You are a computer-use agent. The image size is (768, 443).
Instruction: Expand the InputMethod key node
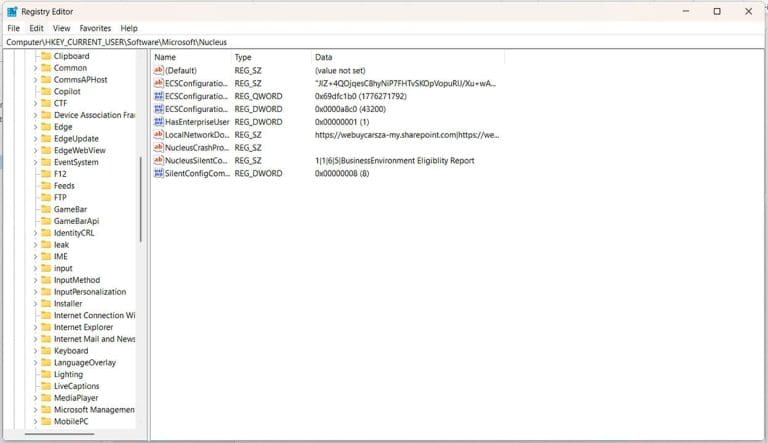[35, 280]
